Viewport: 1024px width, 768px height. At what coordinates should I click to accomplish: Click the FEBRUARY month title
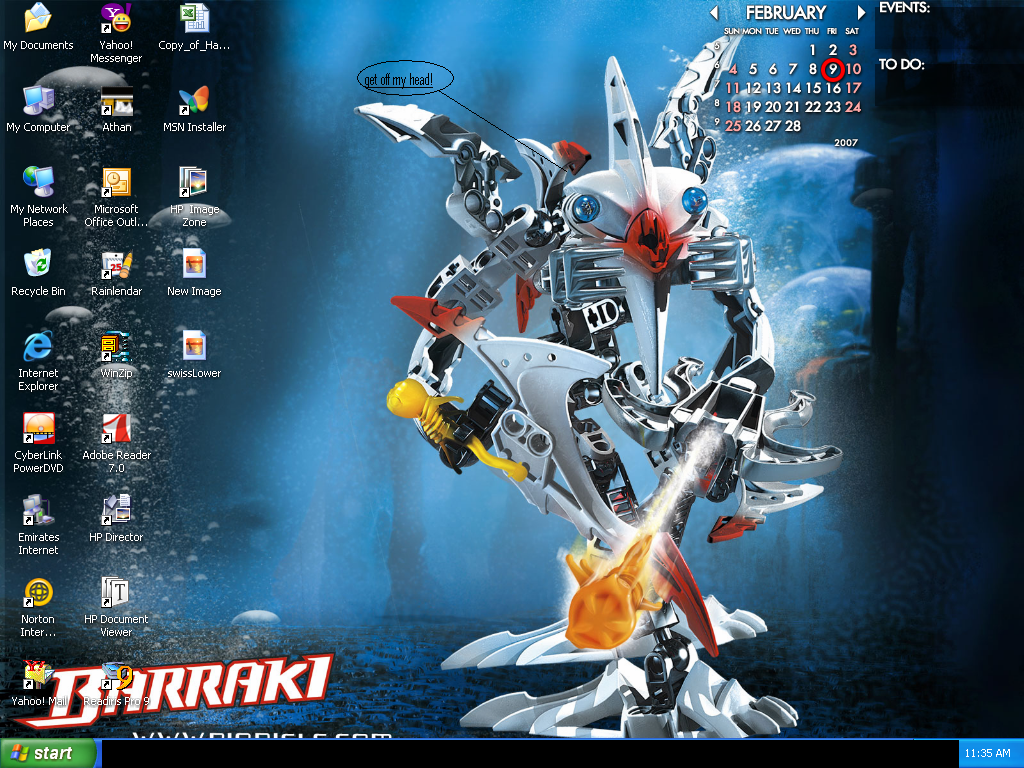[x=786, y=12]
